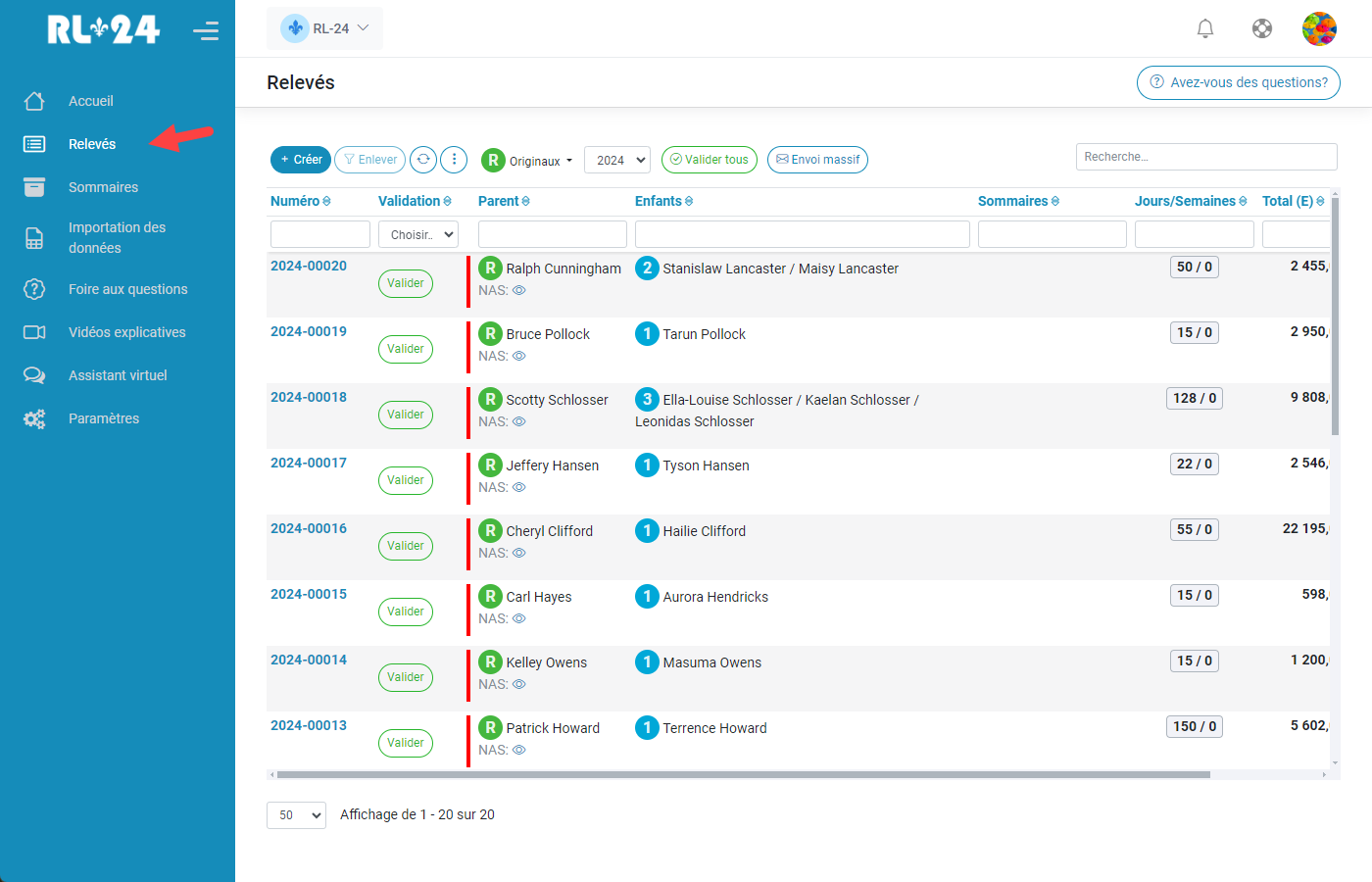1372x882 pixels.
Task: Collapse the sidebar with the hamburger toggle
Action: pyautogui.click(x=206, y=30)
